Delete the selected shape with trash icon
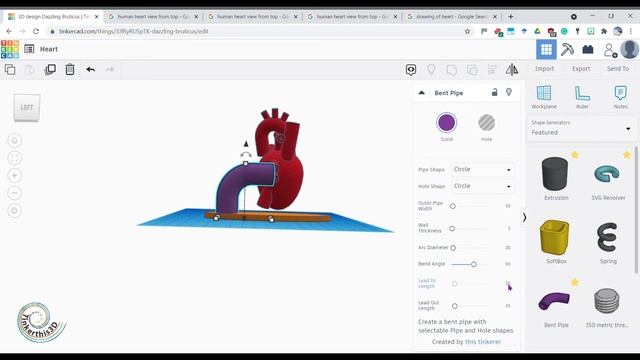640x360 pixels. point(70,69)
